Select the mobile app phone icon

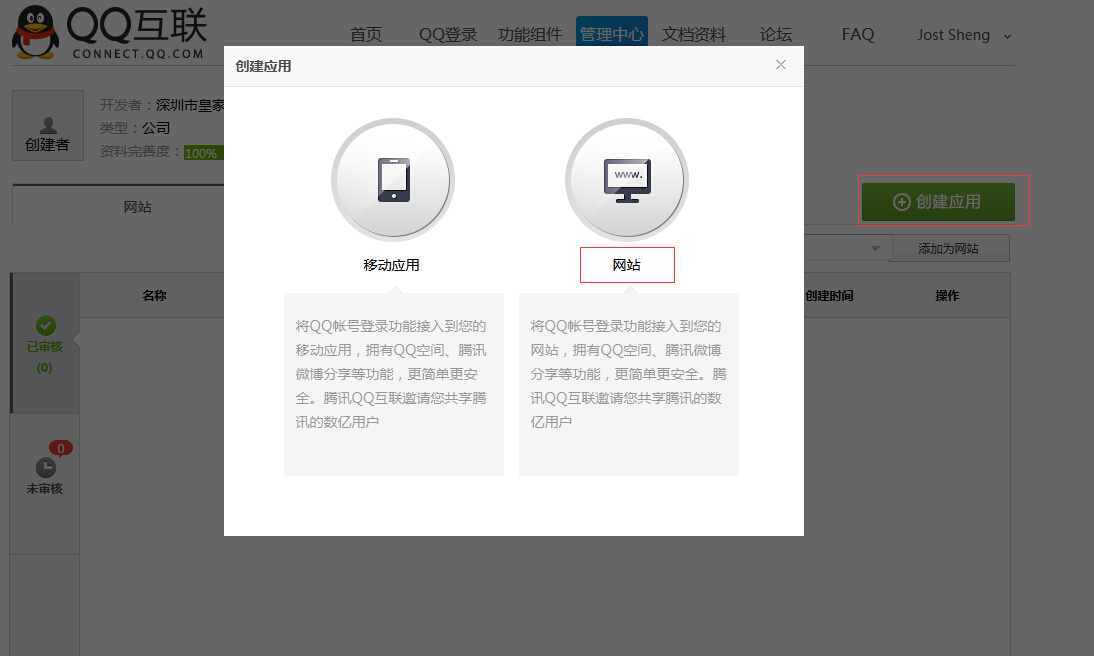pos(394,180)
